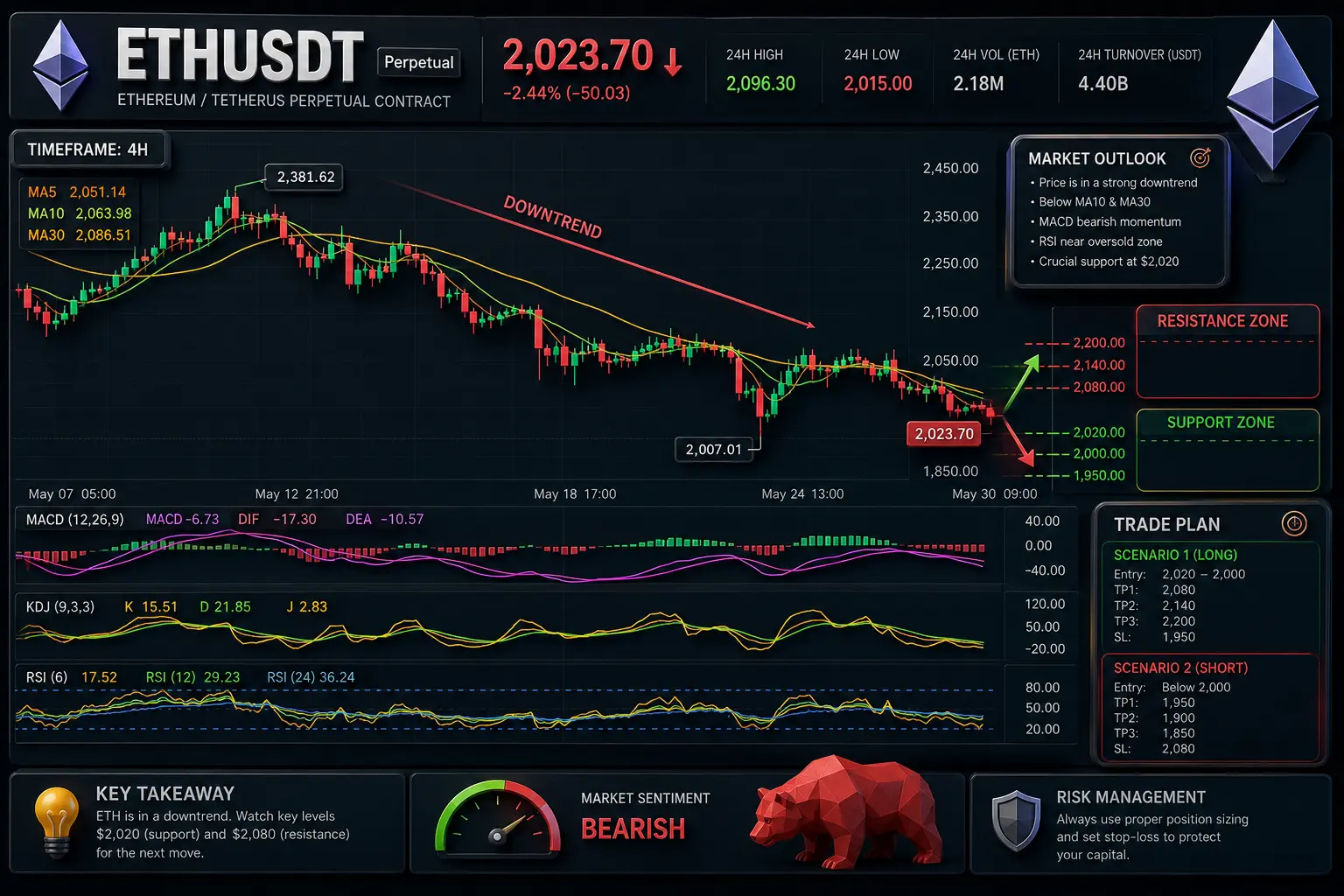Screen dimensions: 1344x896
Task: Click the KEY TAKEAWAY heading
Action: click(x=165, y=794)
